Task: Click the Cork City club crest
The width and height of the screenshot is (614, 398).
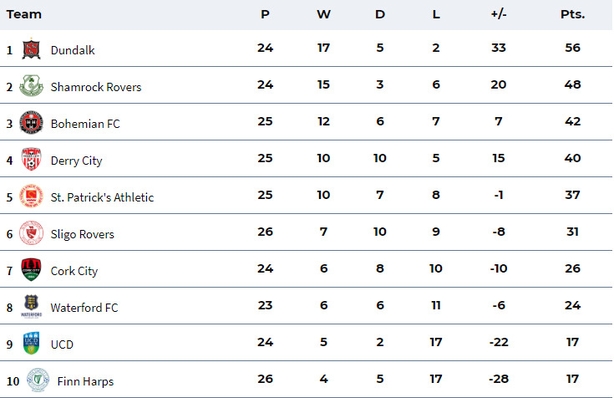Action: (31, 270)
